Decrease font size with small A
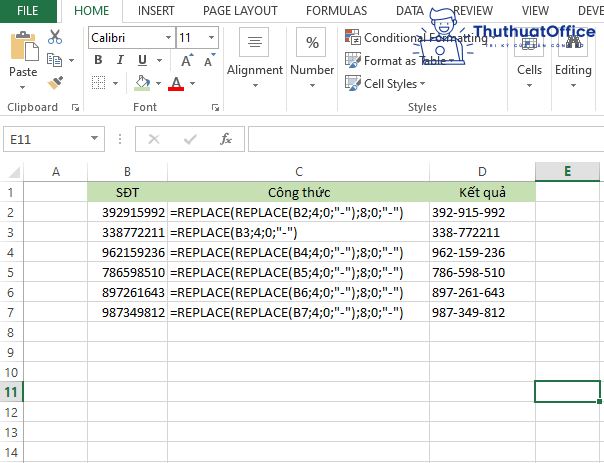The width and height of the screenshot is (604, 463). tap(209, 60)
